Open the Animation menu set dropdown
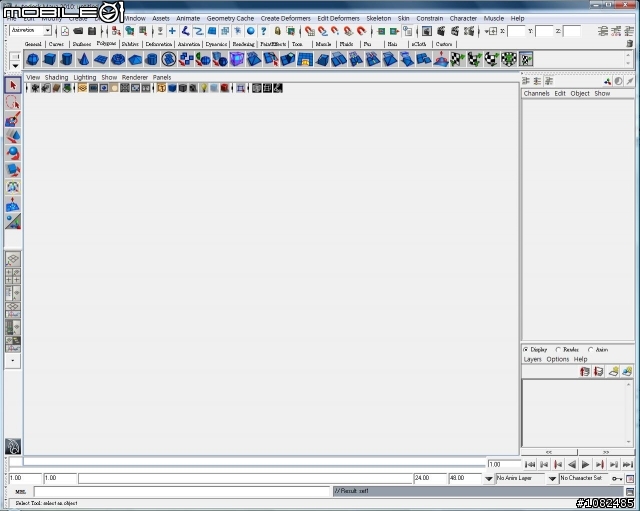Screen dimensions: 640x511 pos(47,31)
